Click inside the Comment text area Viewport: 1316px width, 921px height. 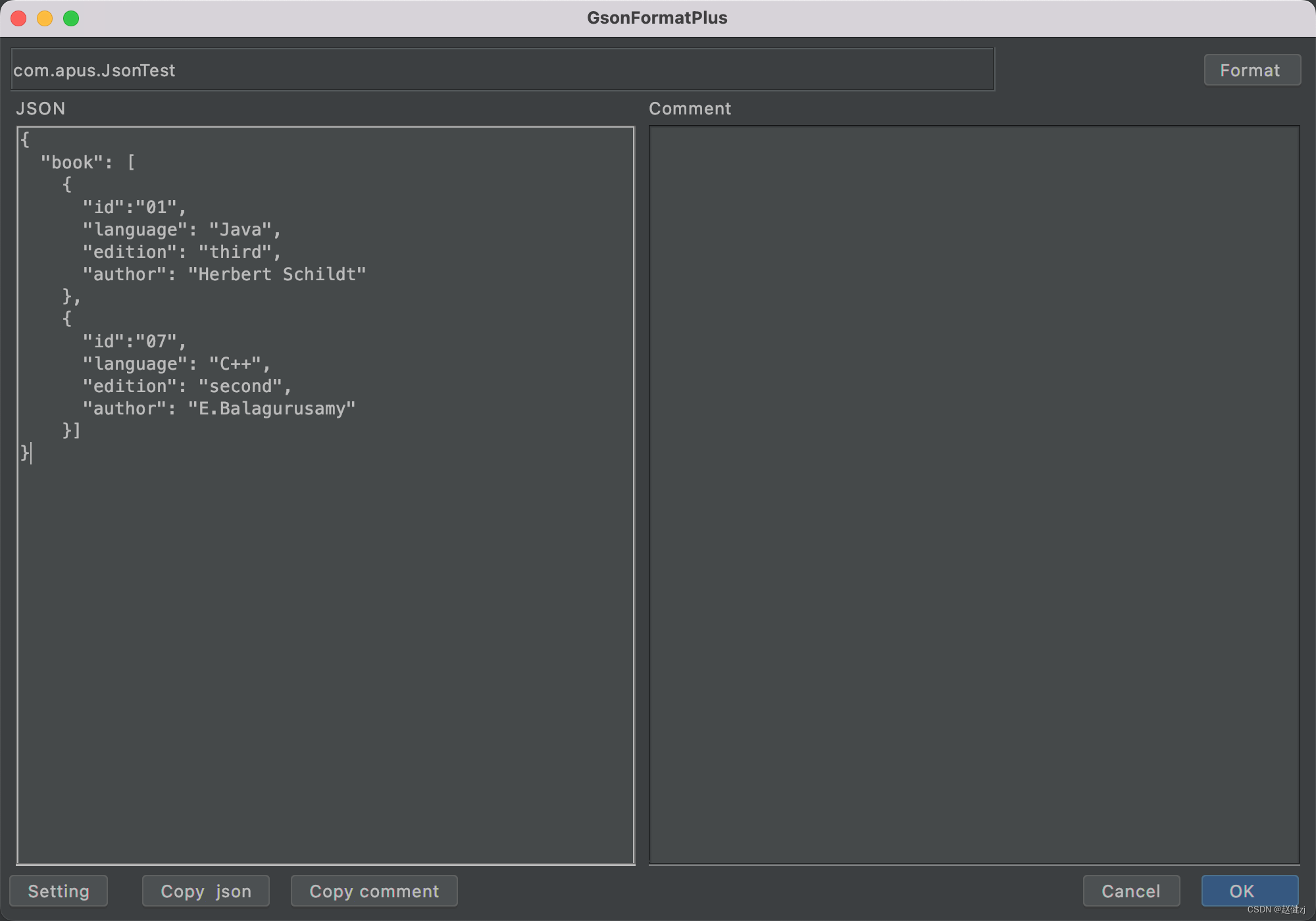coord(974,495)
